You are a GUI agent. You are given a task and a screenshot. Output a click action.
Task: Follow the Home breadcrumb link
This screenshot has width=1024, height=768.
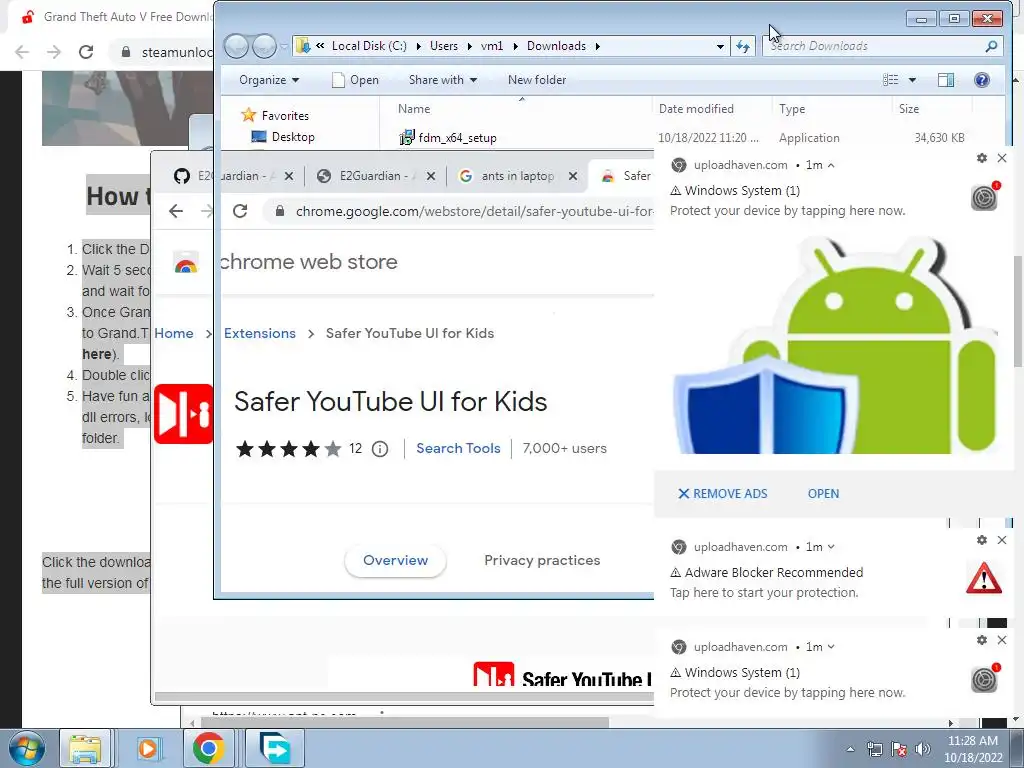pyautogui.click(x=174, y=333)
